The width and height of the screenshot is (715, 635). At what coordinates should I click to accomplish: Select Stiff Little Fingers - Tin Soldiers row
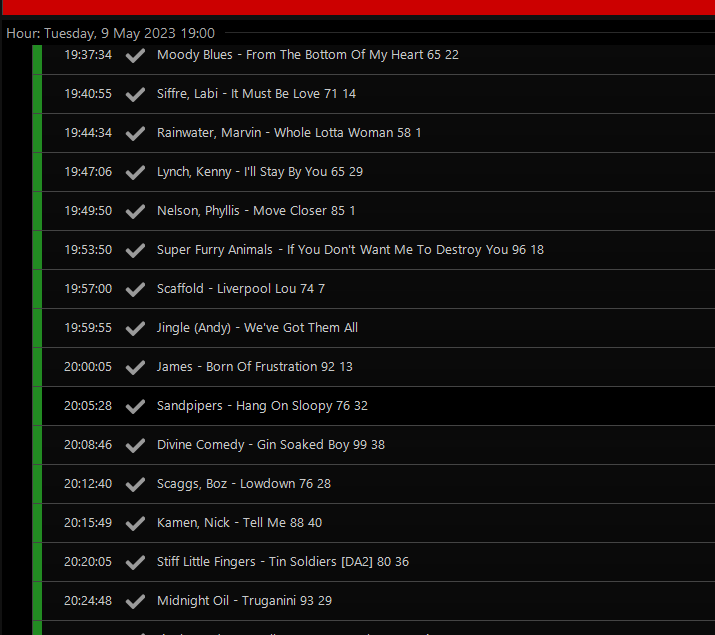[374, 562]
